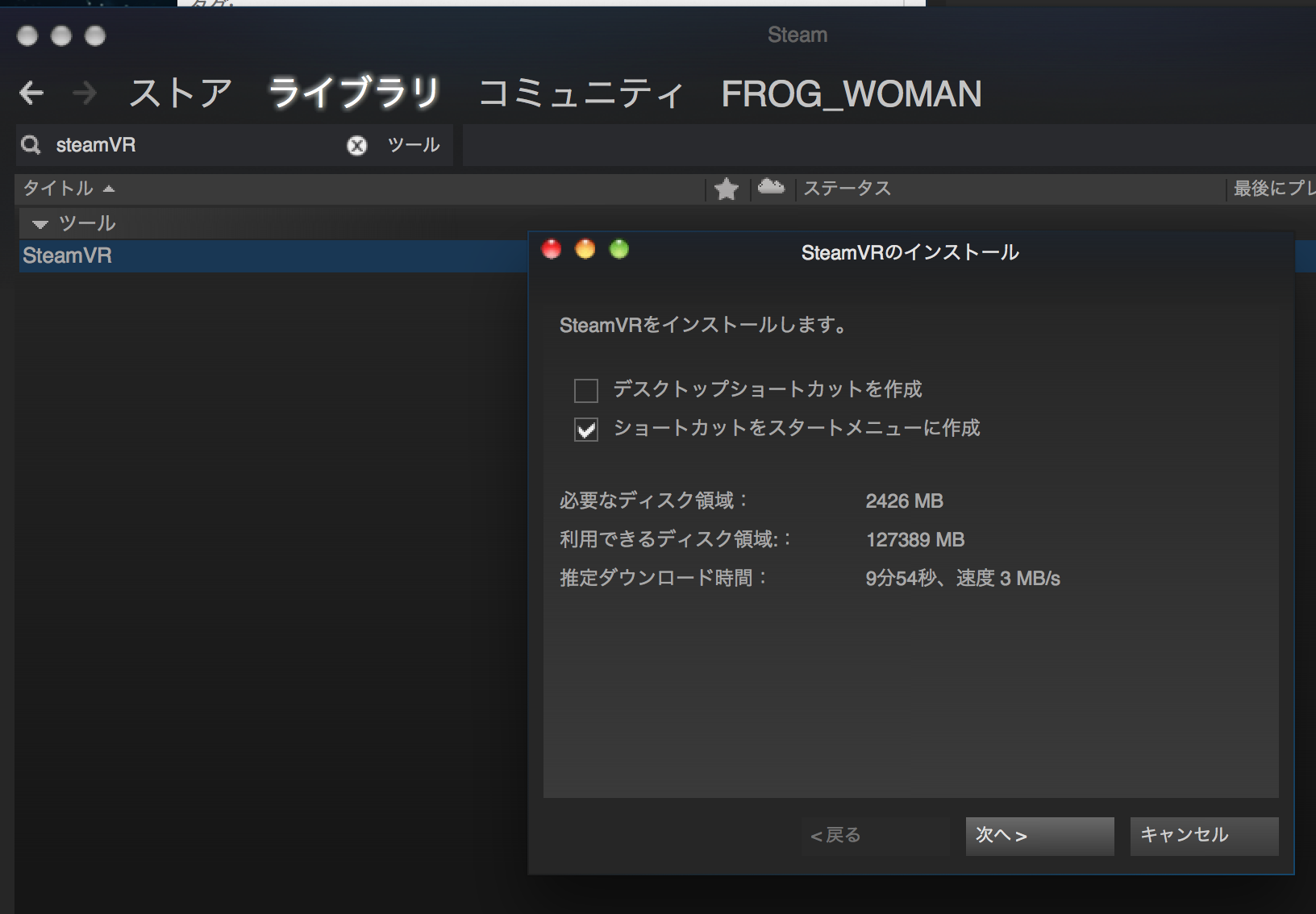Click the SteamVRのインストール dialog title
Image resolution: width=1316 pixels, height=914 pixels.
910,253
